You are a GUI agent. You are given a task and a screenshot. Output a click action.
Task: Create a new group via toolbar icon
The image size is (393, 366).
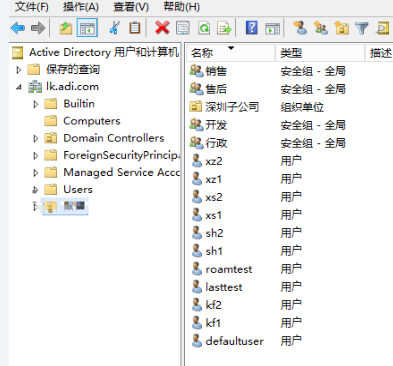pyautogui.click(x=321, y=28)
